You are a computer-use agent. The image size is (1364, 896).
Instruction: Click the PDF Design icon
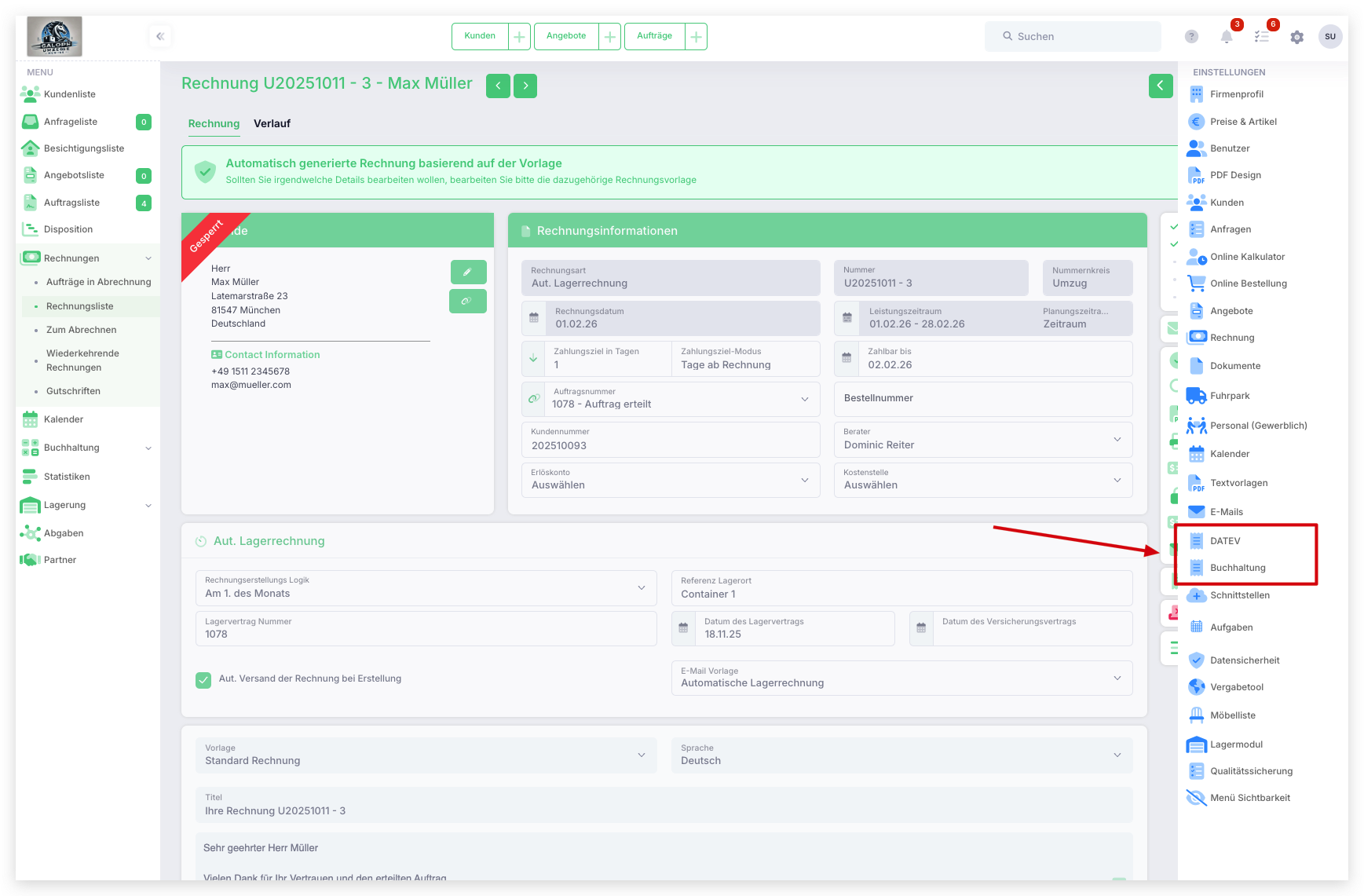[1196, 175]
